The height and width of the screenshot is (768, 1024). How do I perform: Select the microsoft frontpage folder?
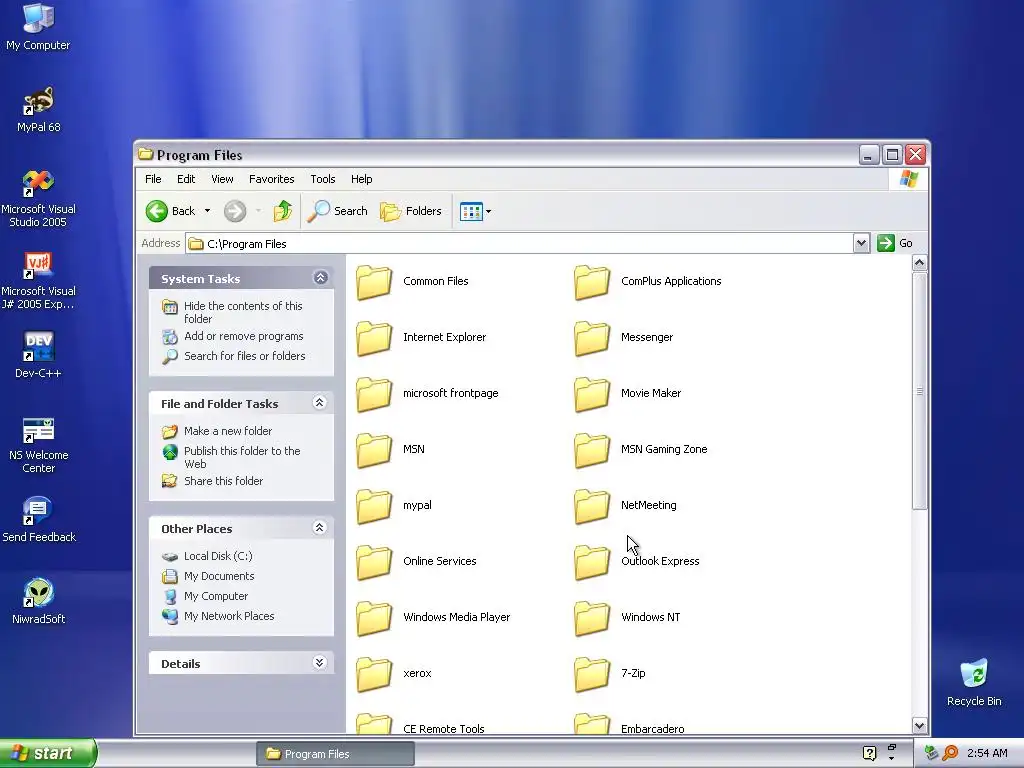427,394
